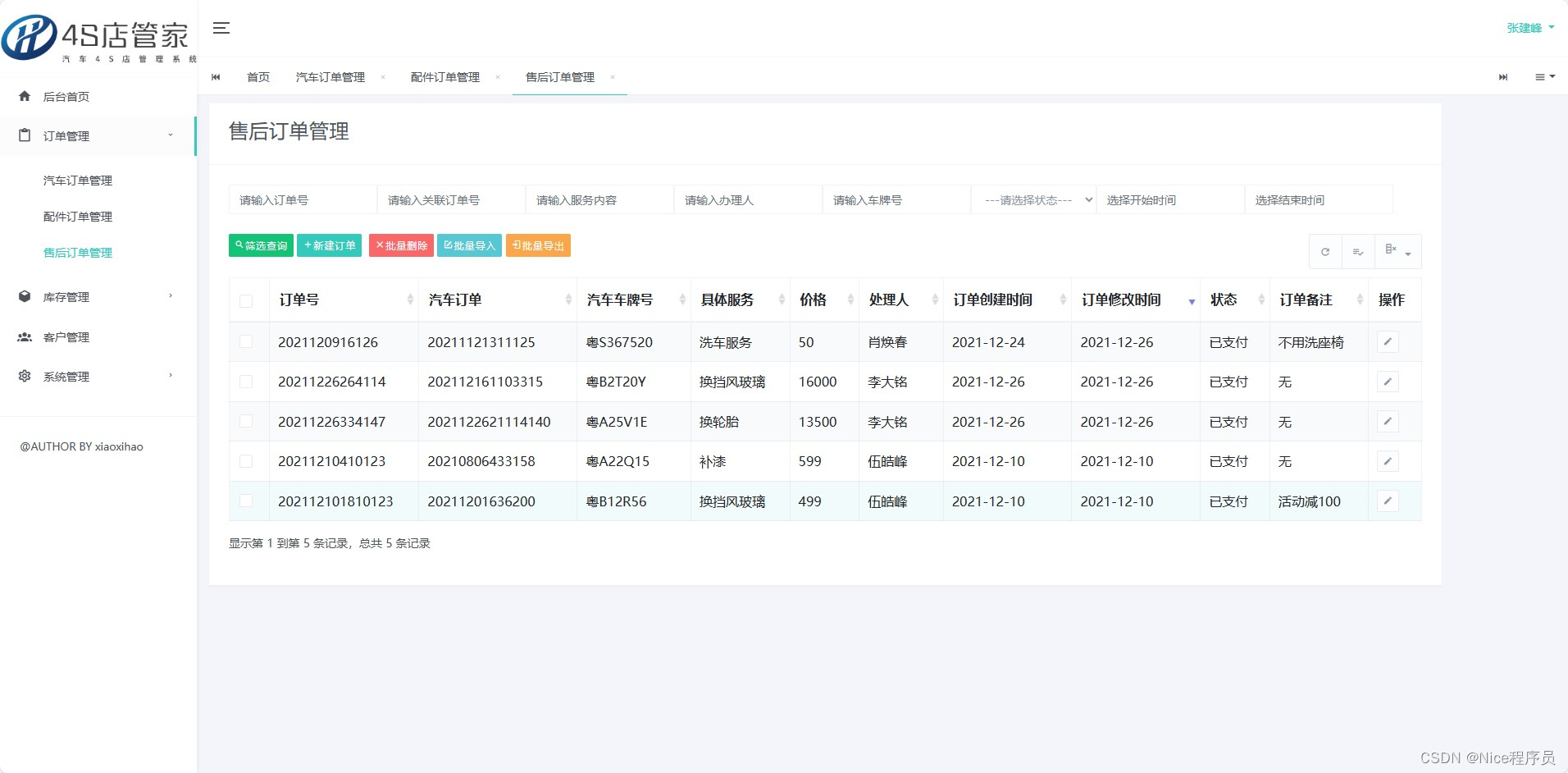Switch to the 汽车订单管理 tab
This screenshot has width=1568, height=773.
click(x=330, y=77)
